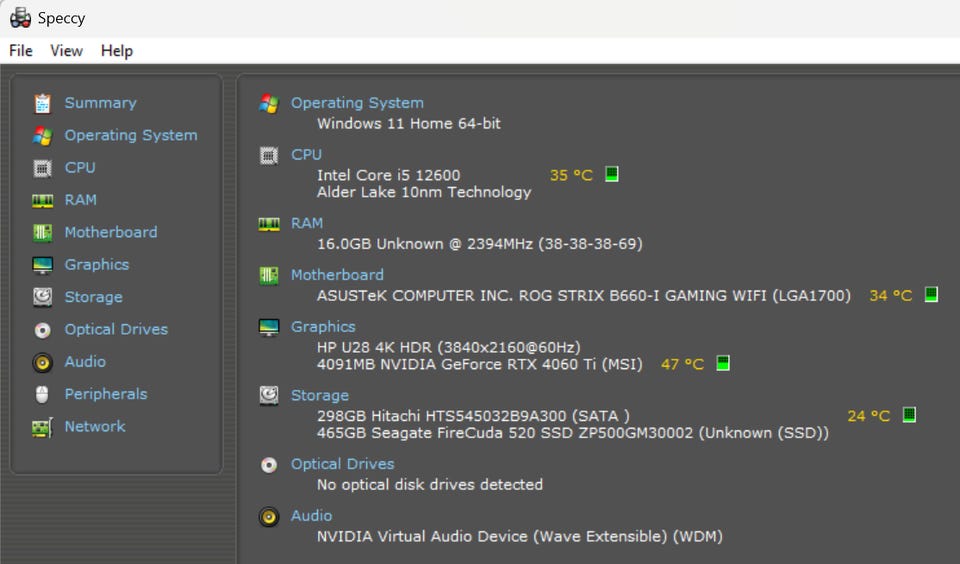Open Motherboard section in sidebar
The image size is (960, 564).
(x=111, y=232)
